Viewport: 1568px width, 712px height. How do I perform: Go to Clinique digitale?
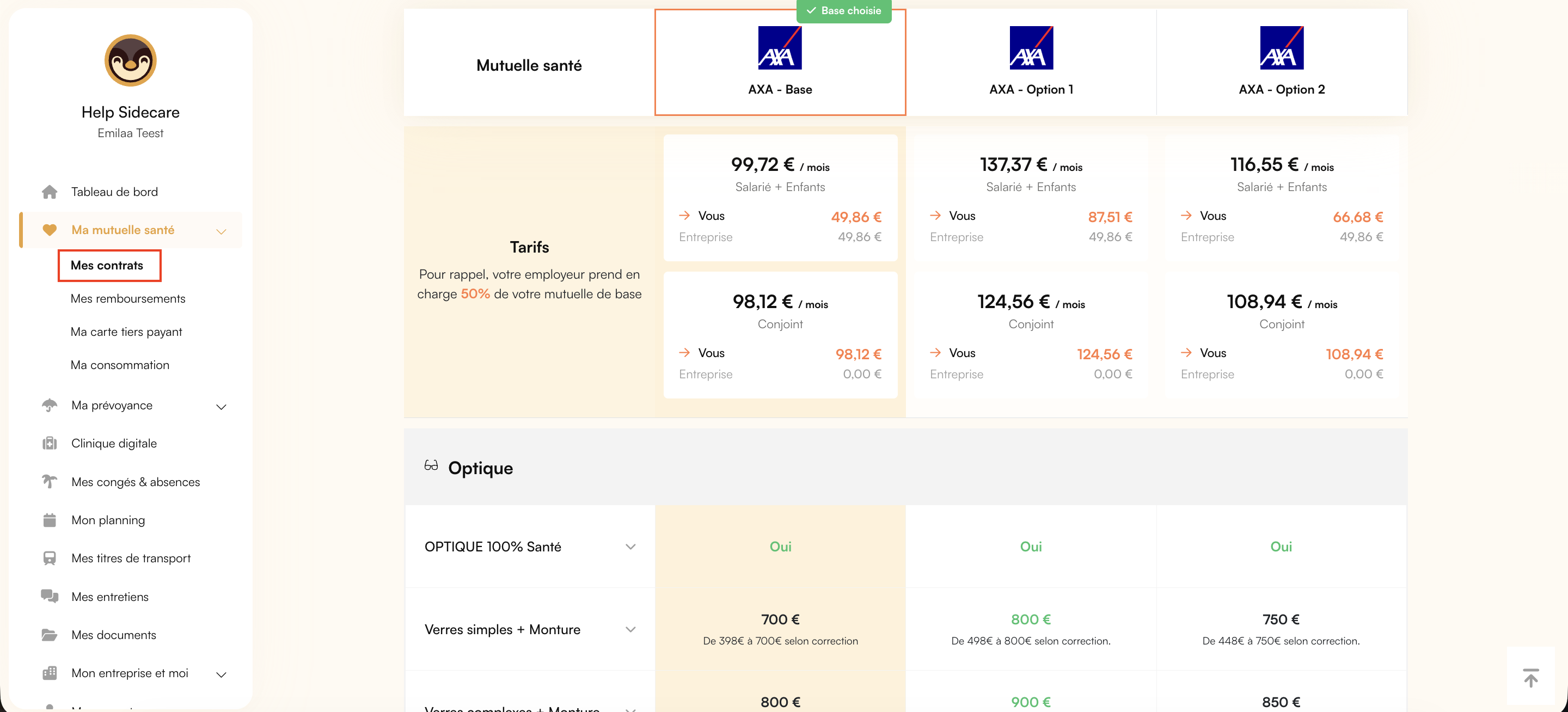[x=114, y=444]
